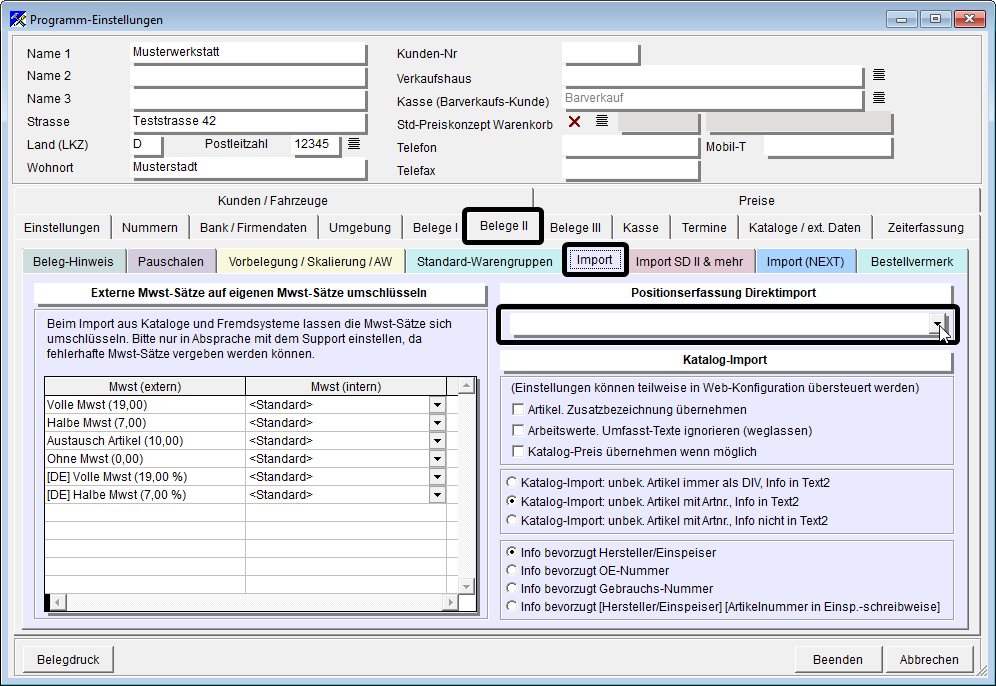The image size is (996, 686).
Task: Open the Umgebung tab
Action: point(360,227)
